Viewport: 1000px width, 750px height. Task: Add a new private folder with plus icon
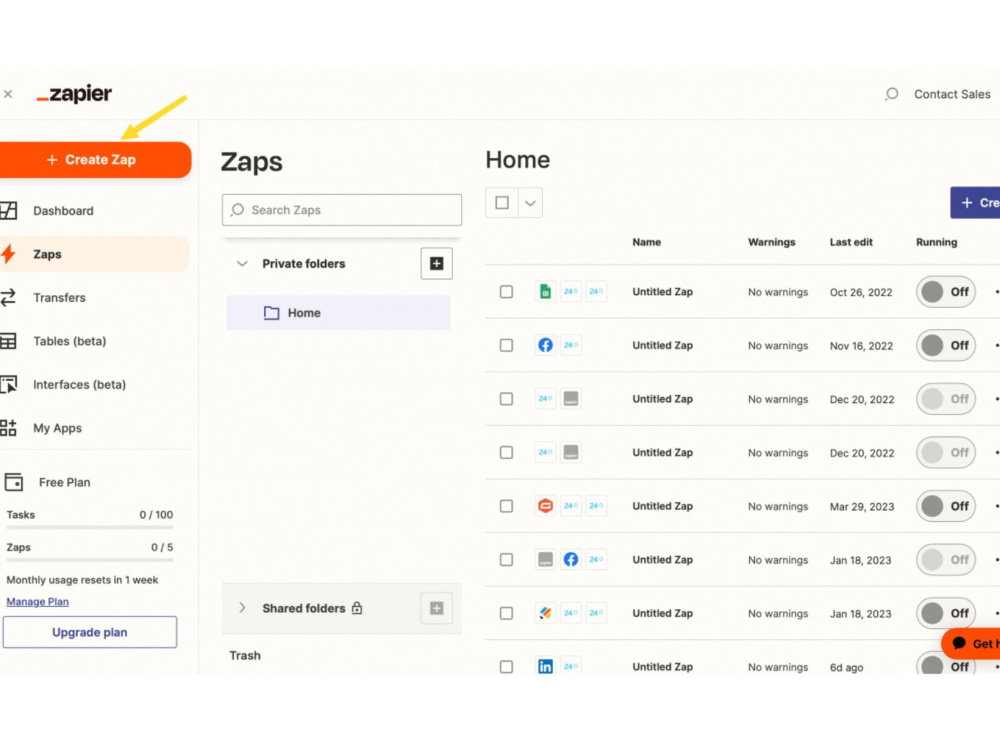436,263
